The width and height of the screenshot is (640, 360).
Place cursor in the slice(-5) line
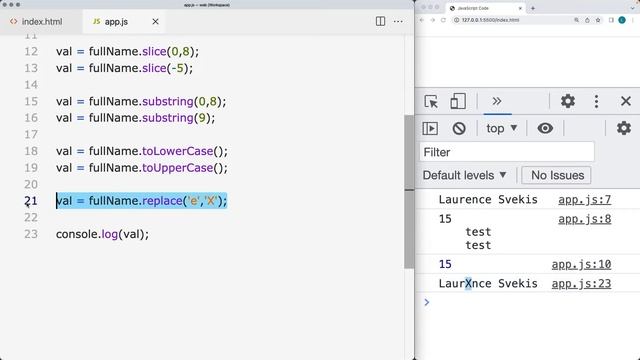(124, 68)
